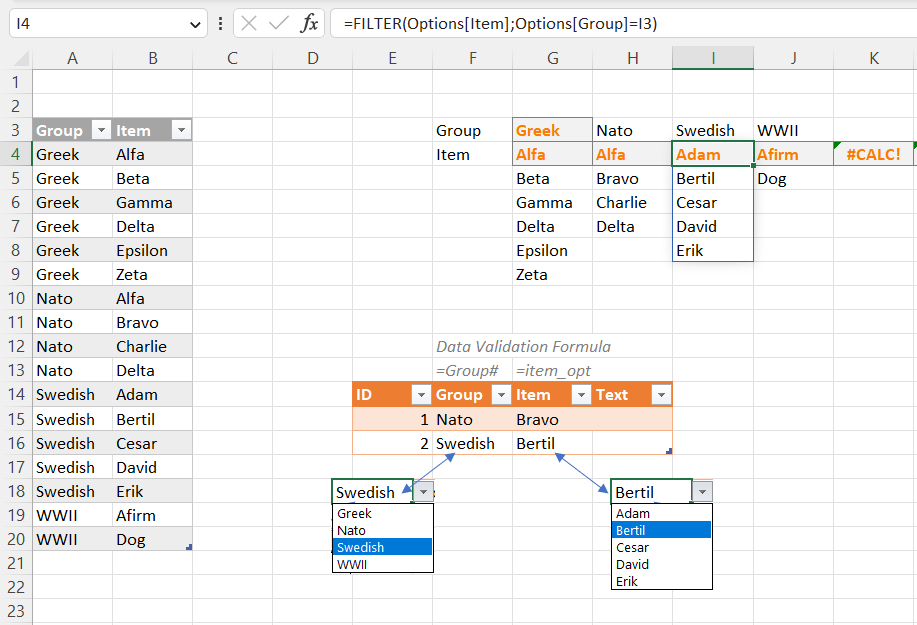Image resolution: width=917 pixels, height=625 pixels.
Task: Select row 1 by its row header
Action: pyautogui.click(x=16, y=82)
